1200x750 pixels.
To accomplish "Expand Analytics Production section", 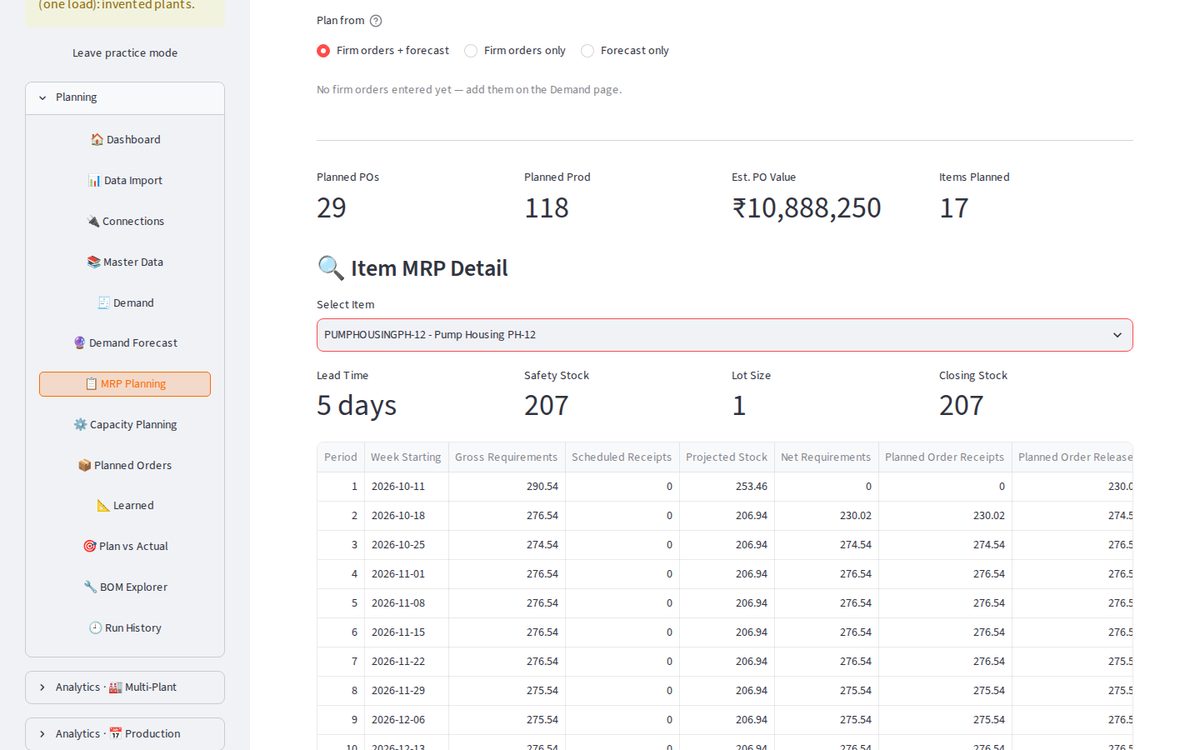I will click(125, 734).
